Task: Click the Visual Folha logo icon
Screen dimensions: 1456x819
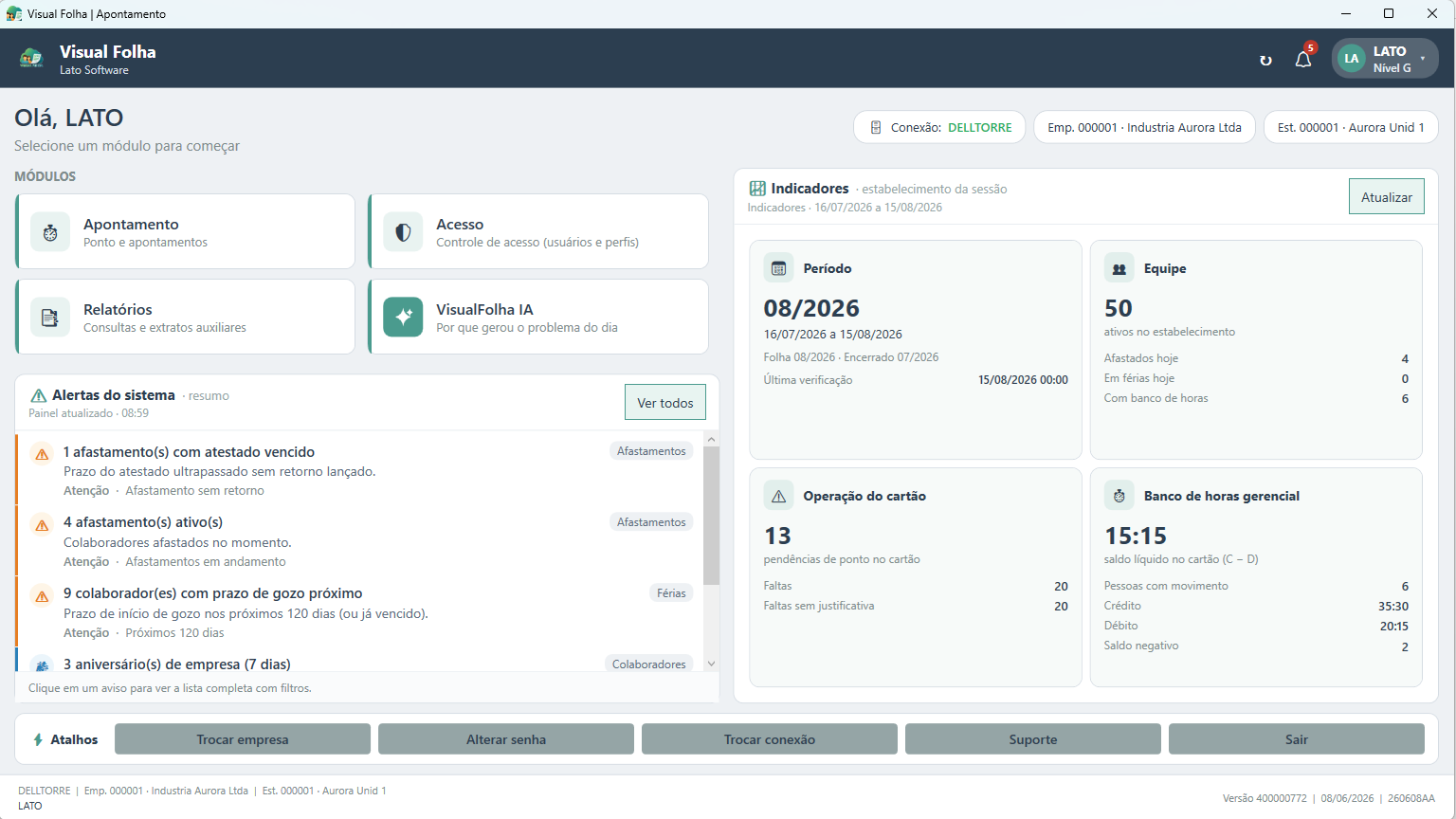Action: [31, 59]
